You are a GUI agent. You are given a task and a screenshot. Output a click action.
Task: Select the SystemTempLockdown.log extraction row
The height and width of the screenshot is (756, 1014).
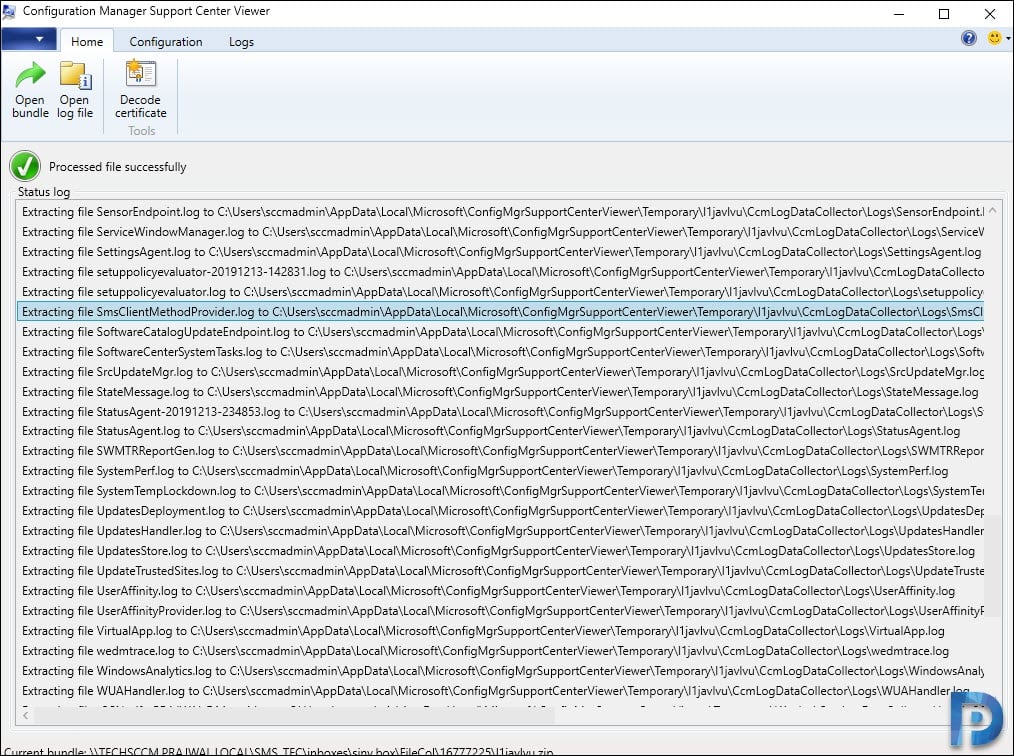coord(501,491)
